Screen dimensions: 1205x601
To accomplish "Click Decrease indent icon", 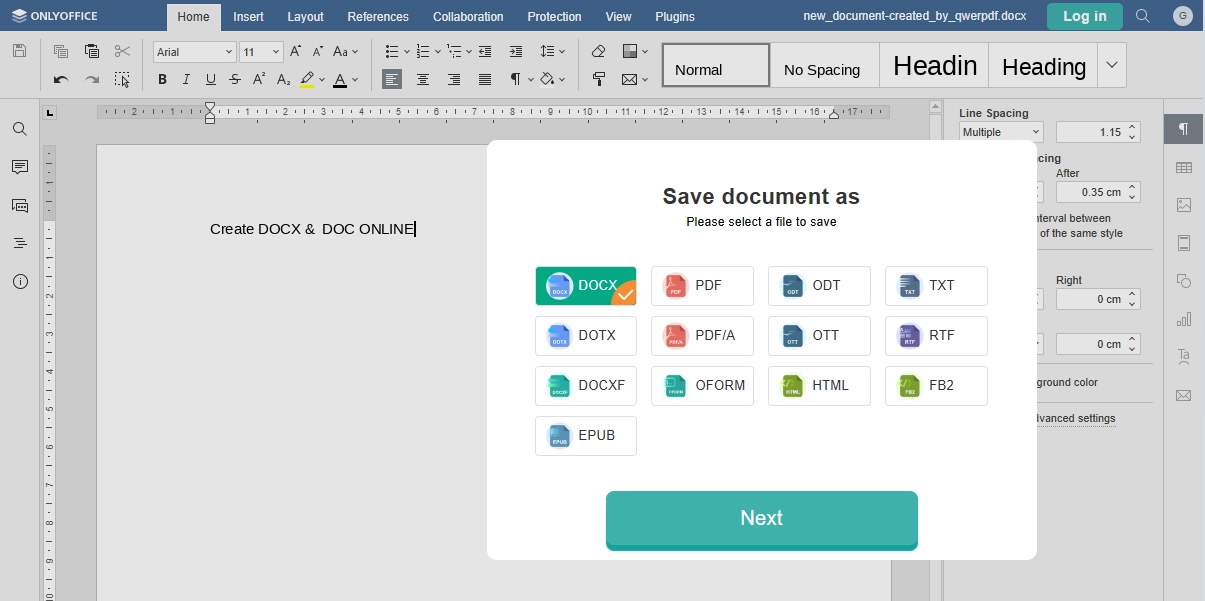I will [485, 51].
